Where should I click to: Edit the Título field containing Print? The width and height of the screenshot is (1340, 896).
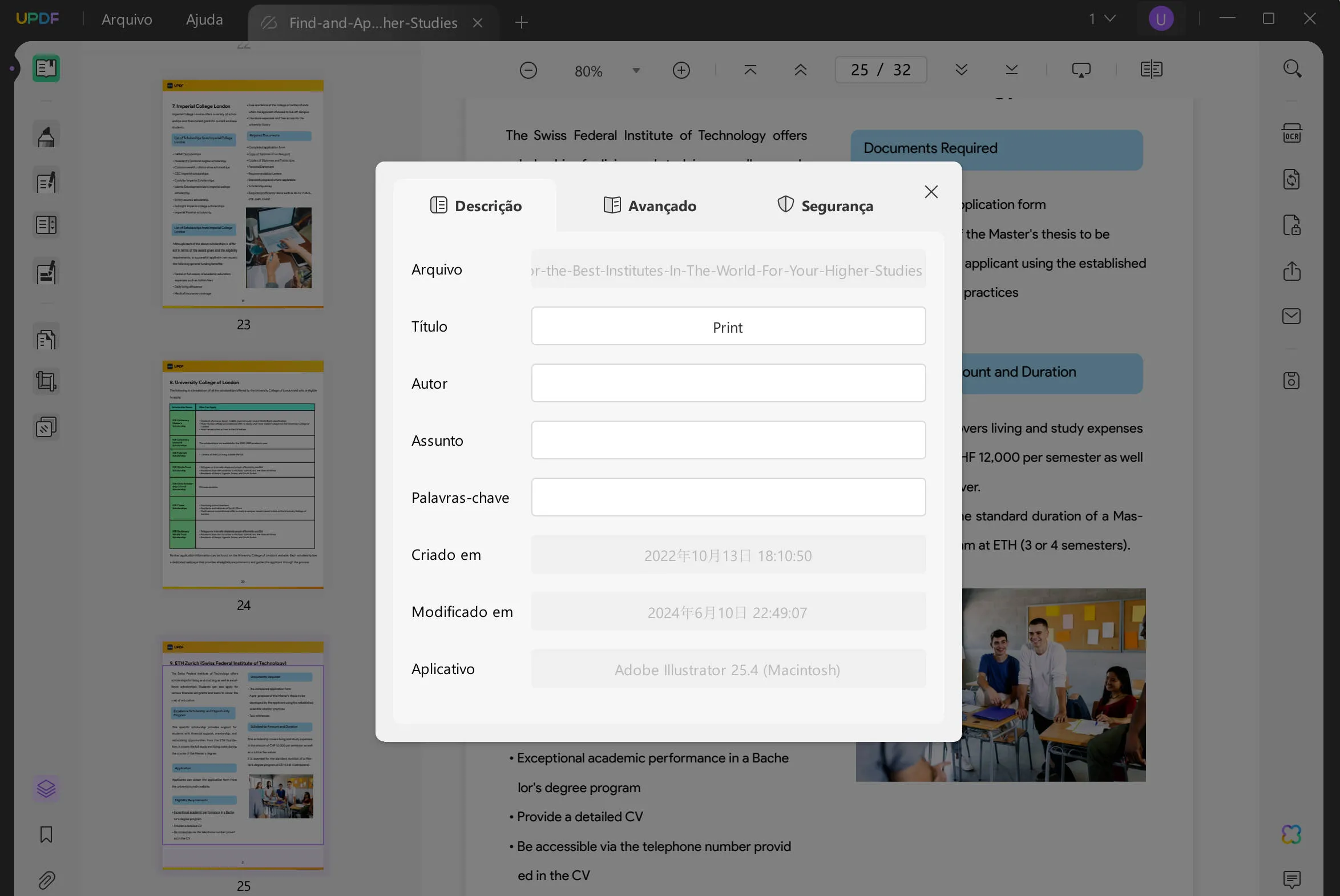pos(728,326)
